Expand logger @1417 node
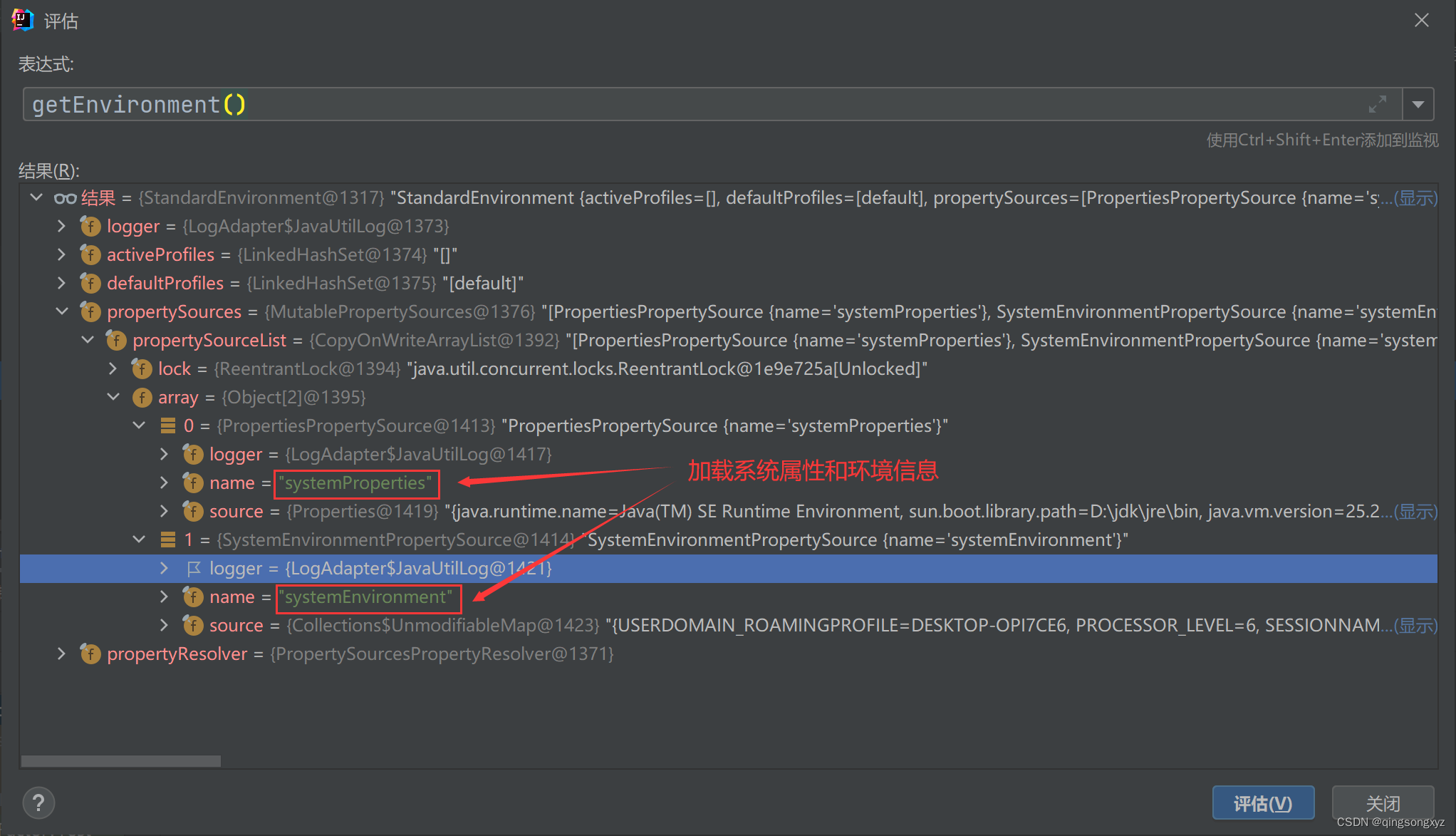Screen dimensions: 1456x836 (x=165, y=454)
